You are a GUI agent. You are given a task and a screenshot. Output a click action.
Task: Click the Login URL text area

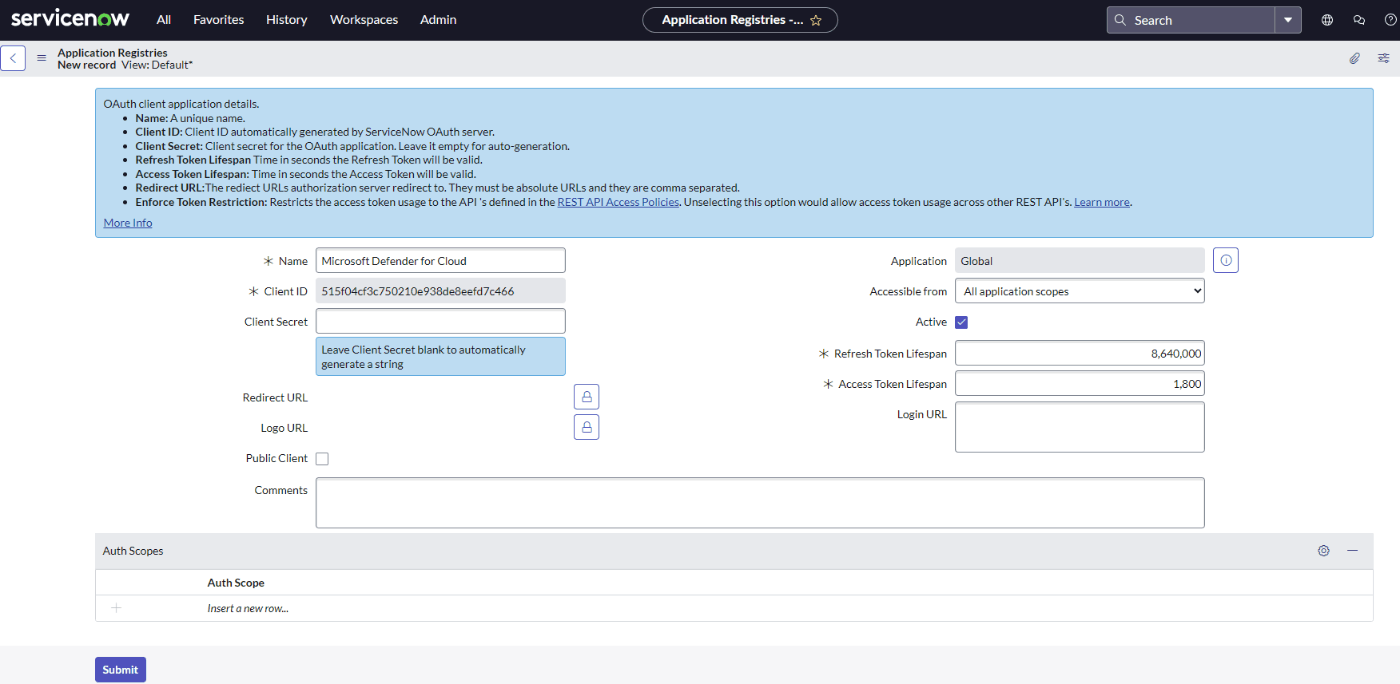point(1080,427)
